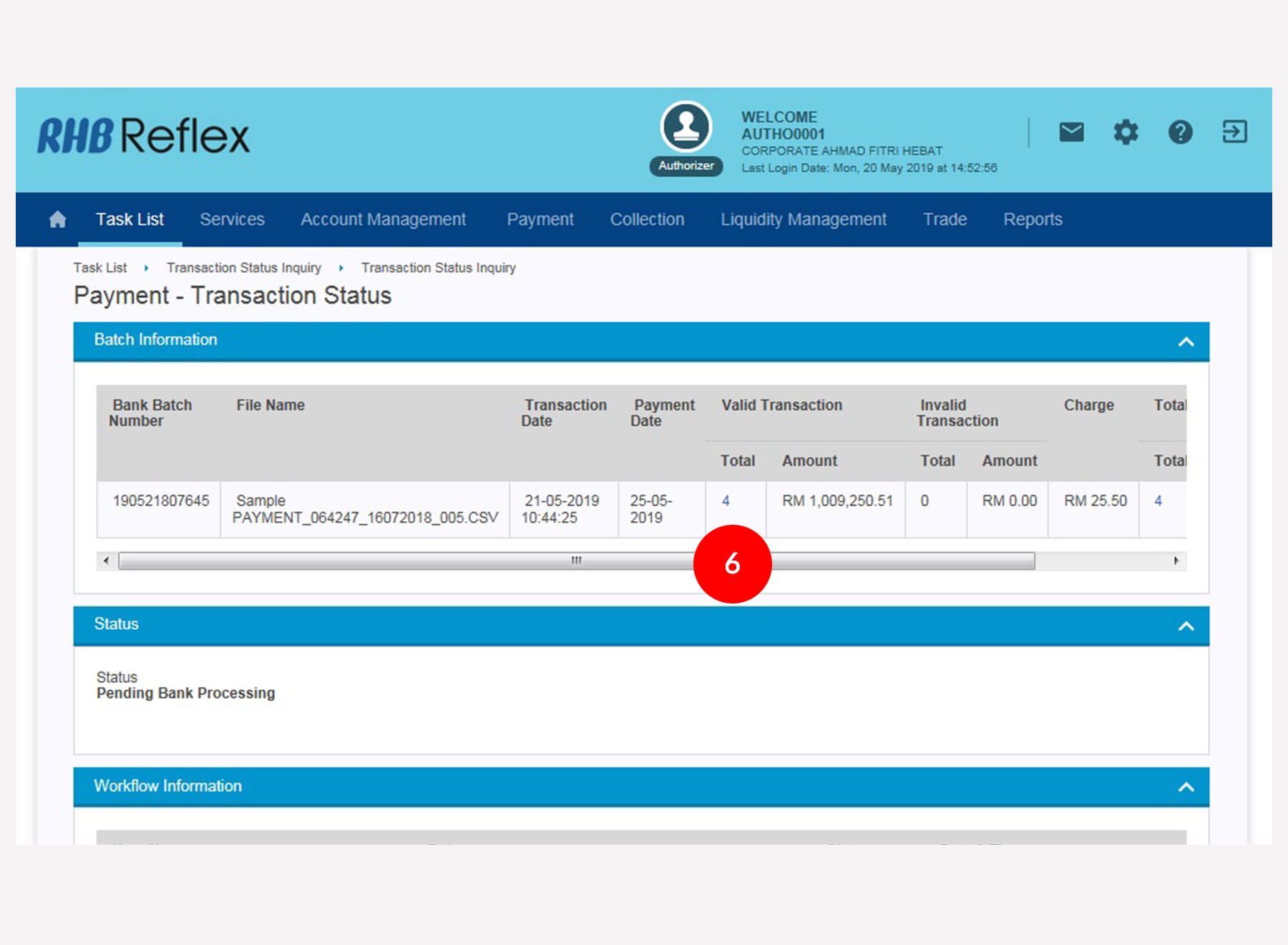
Task: Click the help question mark icon
Action: pyautogui.click(x=1180, y=132)
